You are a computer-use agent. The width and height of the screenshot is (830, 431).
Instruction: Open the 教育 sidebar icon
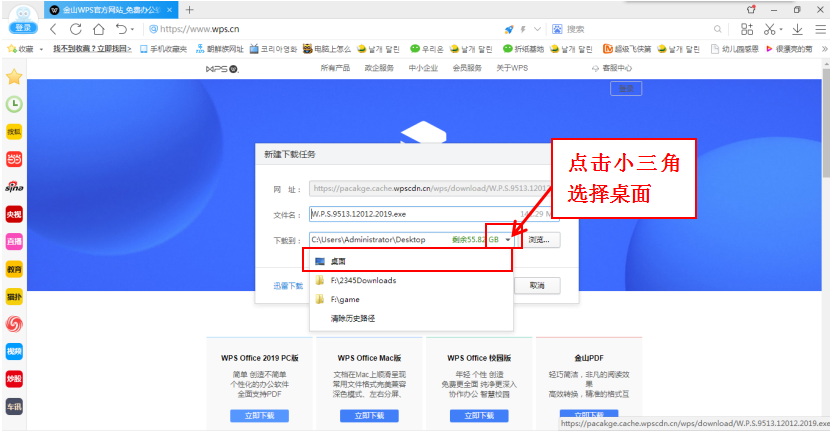pyautogui.click(x=14, y=269)
